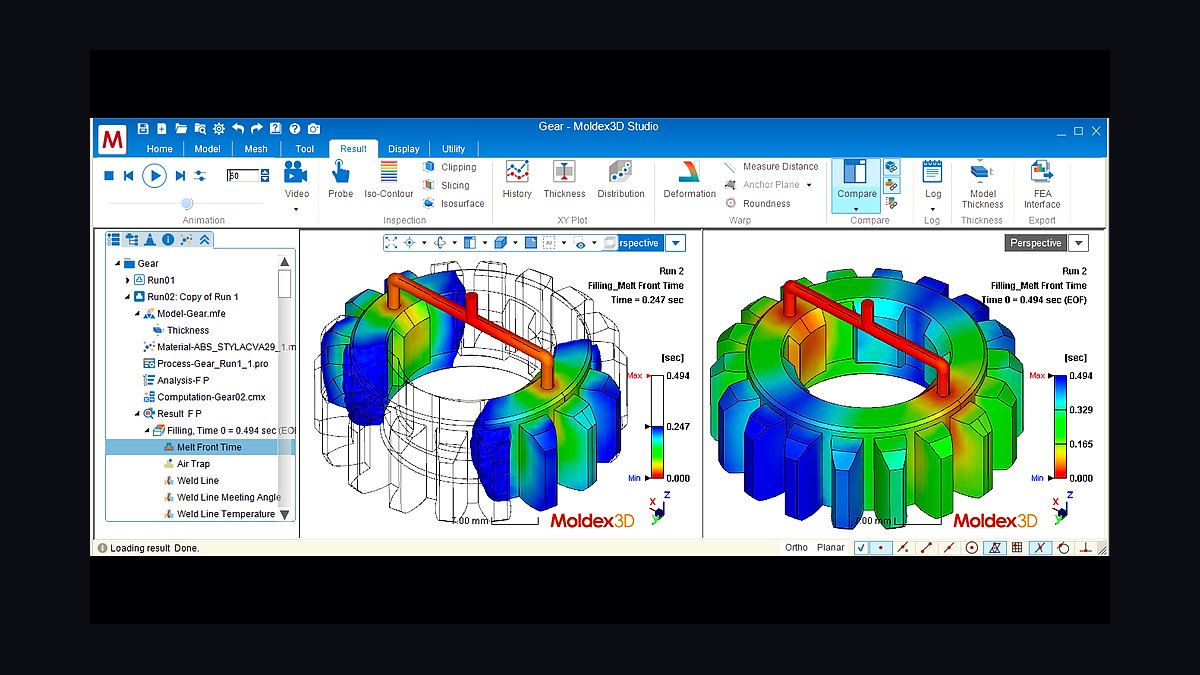Open the Home ribbon tab
Viewport: 1200px width, 675px height.
click(160, 149)
